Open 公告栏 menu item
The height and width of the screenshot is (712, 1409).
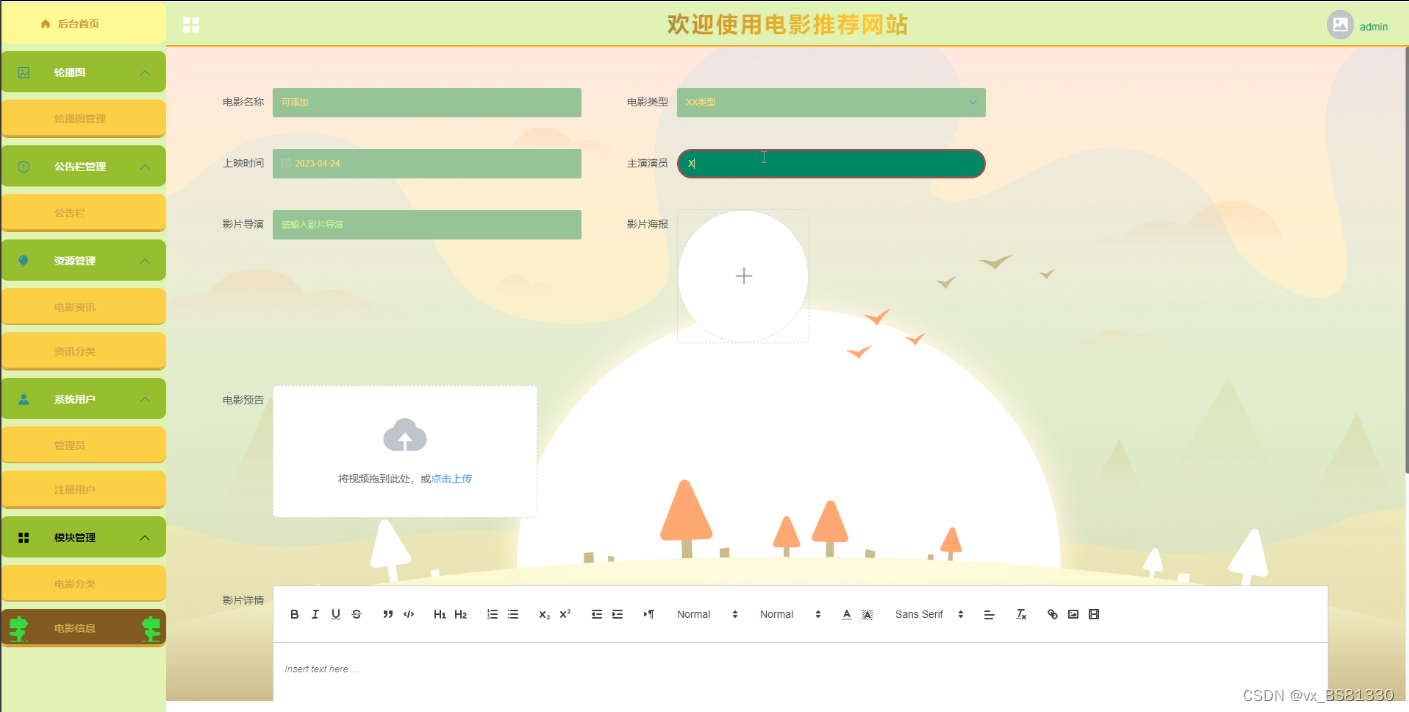click(83, 212)
